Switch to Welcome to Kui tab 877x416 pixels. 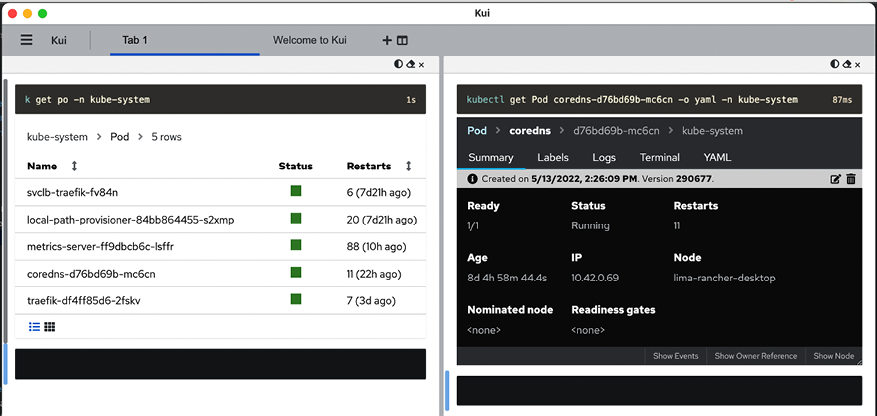point(309,40)
